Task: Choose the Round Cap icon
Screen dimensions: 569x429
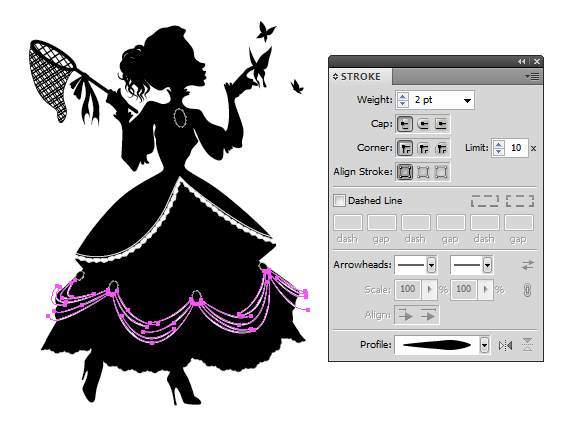Action: pos(423,124)
